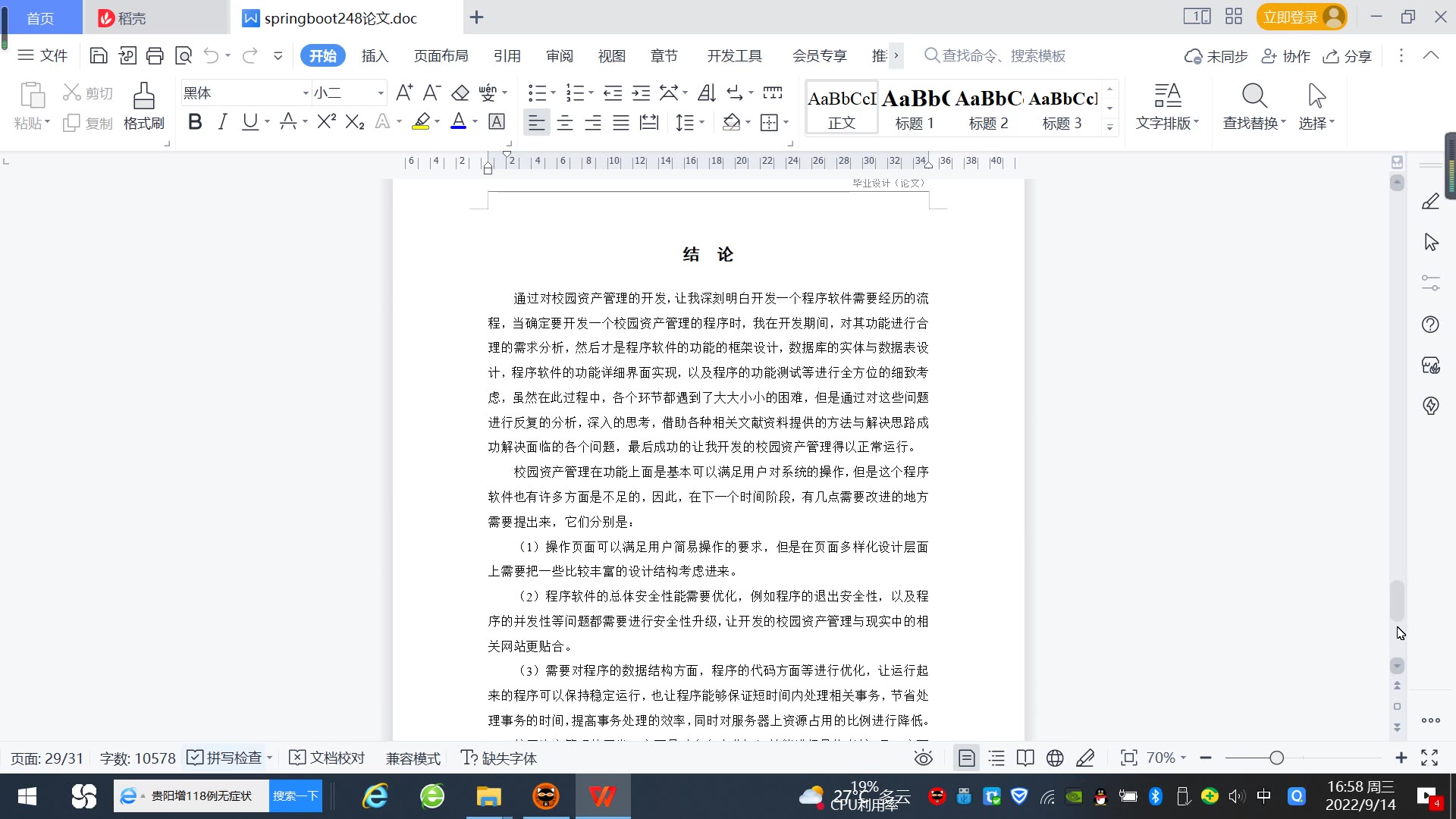Open help icon in the right sidebar
The height and width of the screenshot is (819, 1456).
[x=1430, y=325]
